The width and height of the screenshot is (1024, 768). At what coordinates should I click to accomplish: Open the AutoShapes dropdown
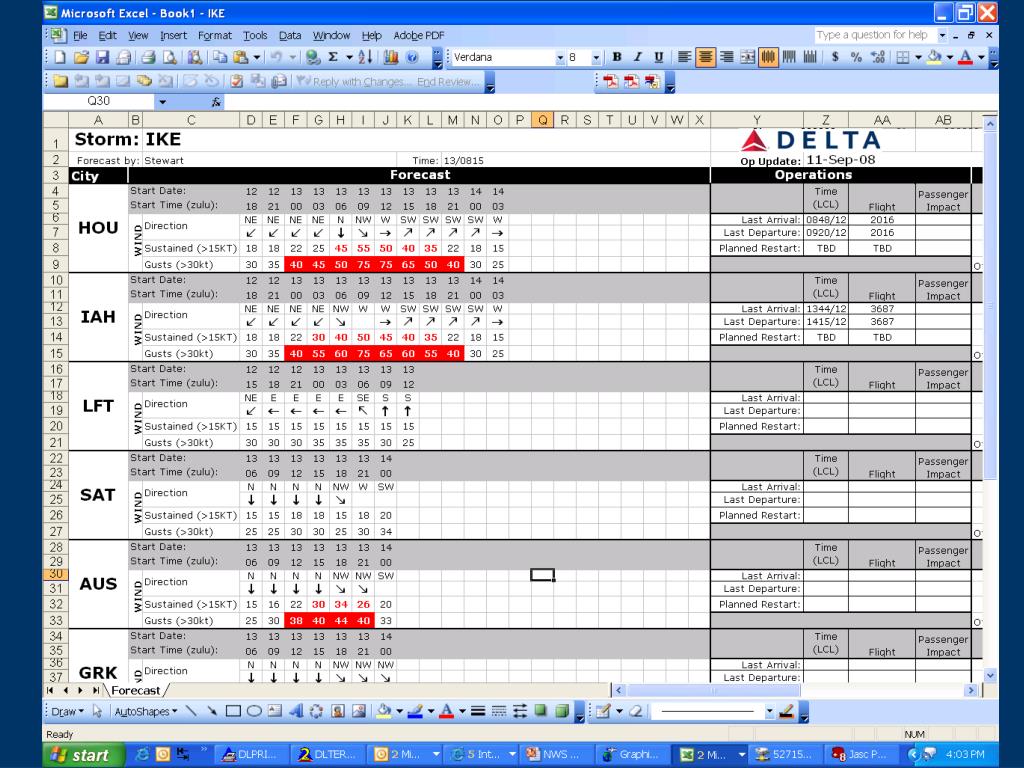pos(146,712)
